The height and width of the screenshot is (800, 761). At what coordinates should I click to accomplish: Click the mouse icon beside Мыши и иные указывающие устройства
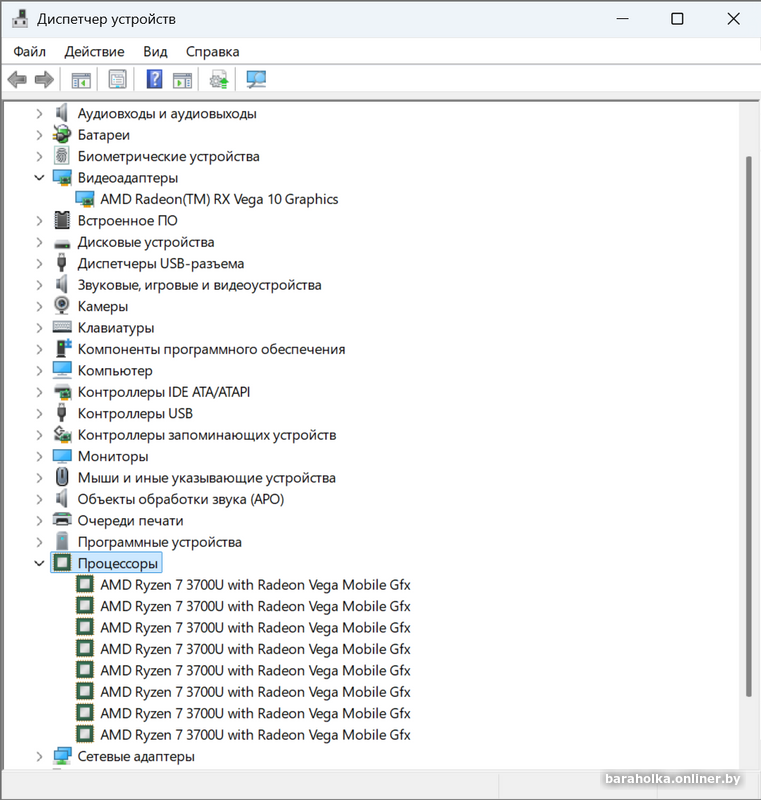coord(62,477)
